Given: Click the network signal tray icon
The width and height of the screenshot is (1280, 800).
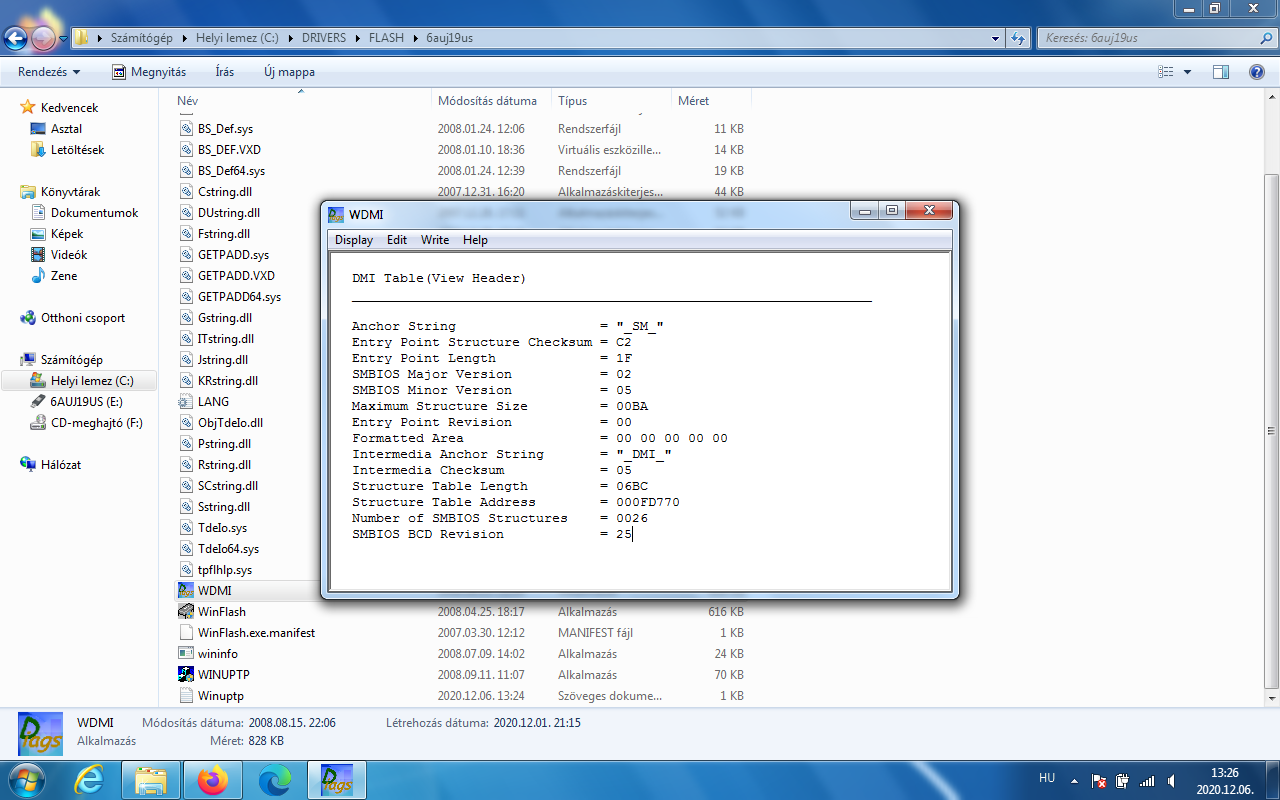Looking at the screenshot, I should (1148, 781).
